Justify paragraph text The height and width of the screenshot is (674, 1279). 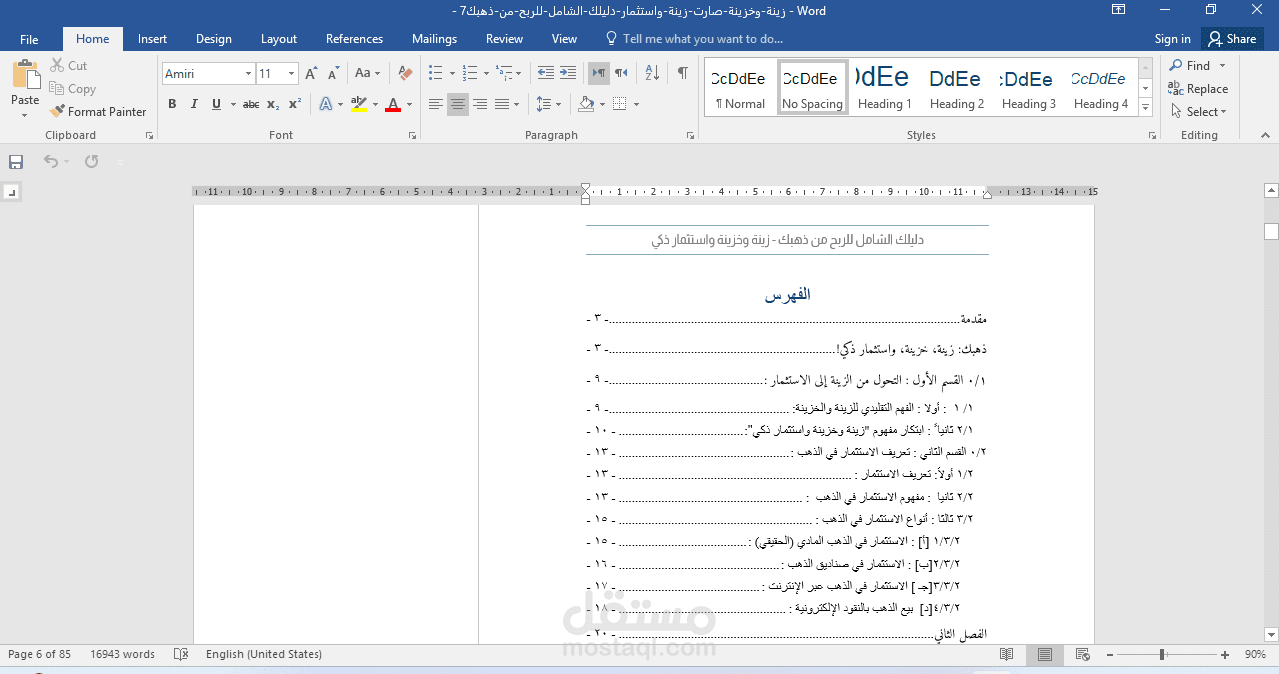(x=502, y=104)
